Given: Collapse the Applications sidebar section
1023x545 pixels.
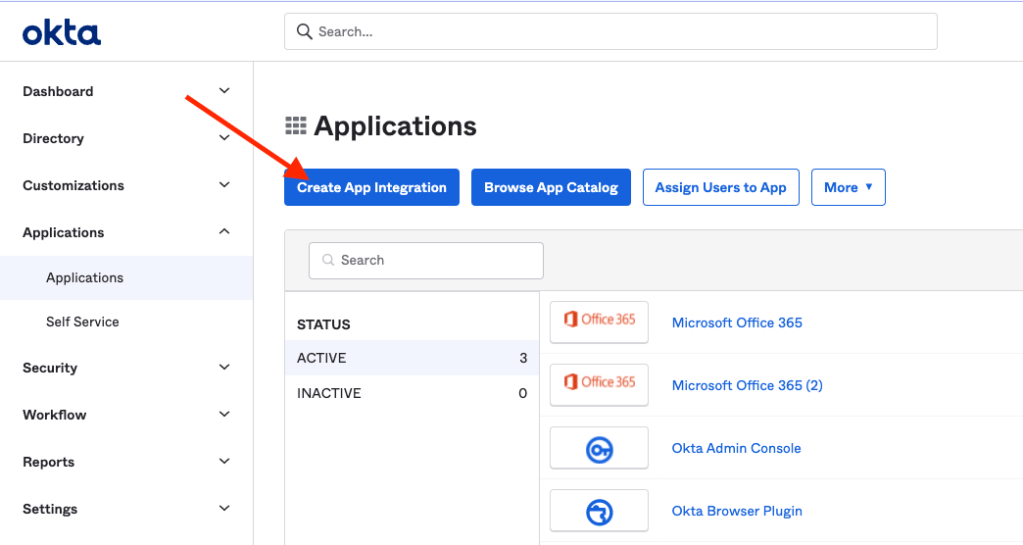Looking at the screenshot, I should point(224,232).
